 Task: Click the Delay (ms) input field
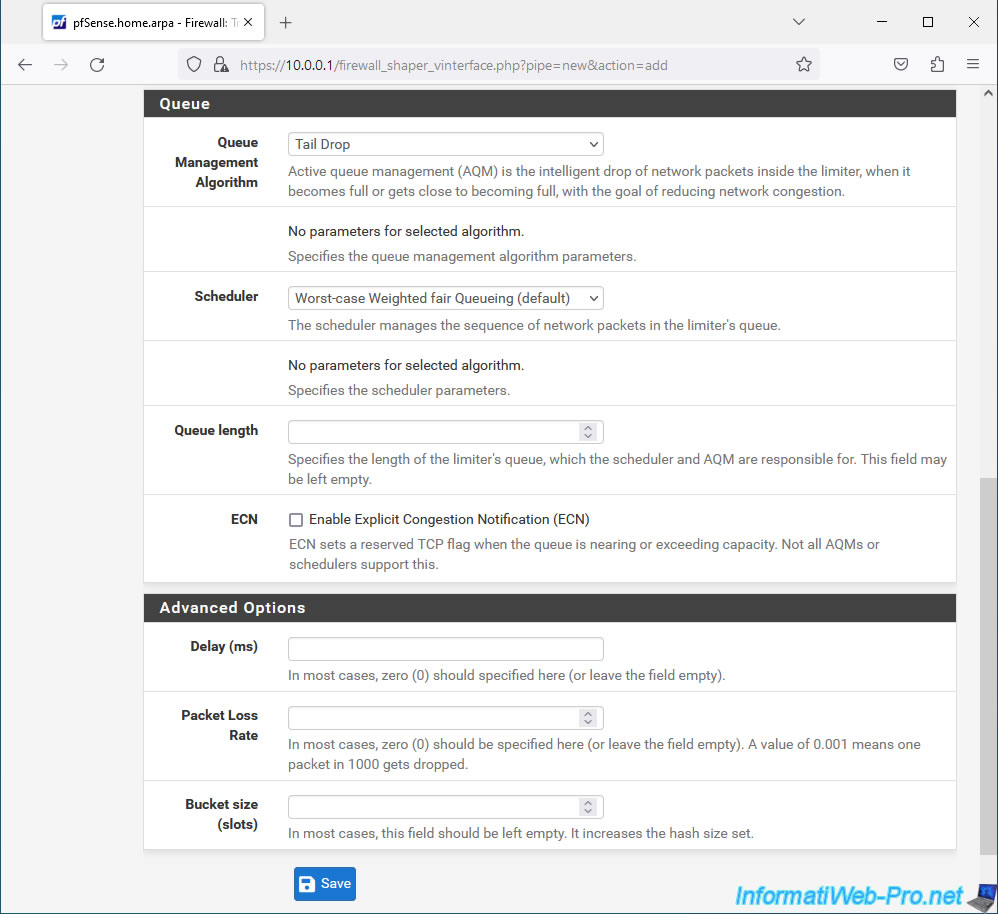click(x=446, y=649)
